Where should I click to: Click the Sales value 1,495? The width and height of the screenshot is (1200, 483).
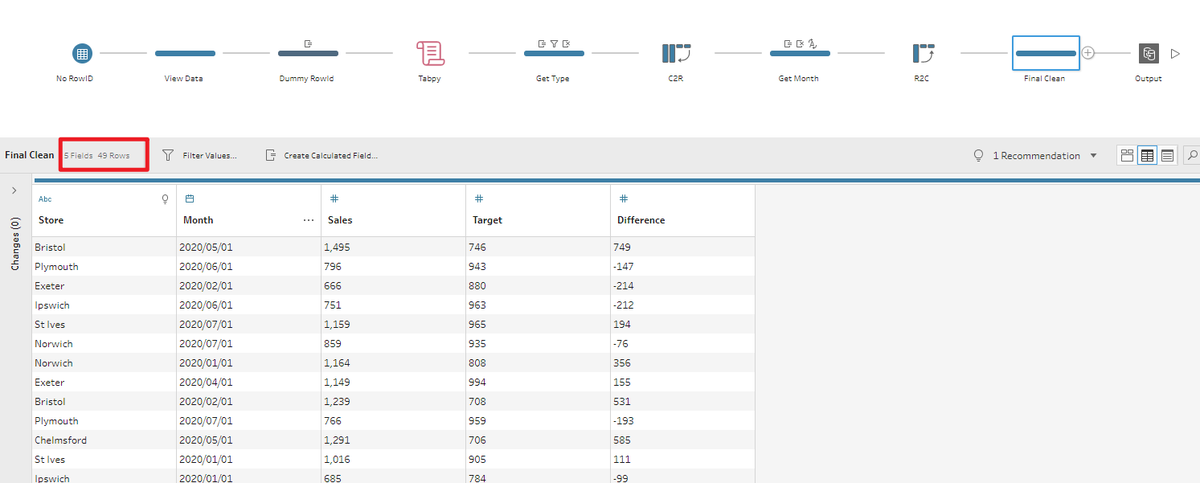point(393,247)
